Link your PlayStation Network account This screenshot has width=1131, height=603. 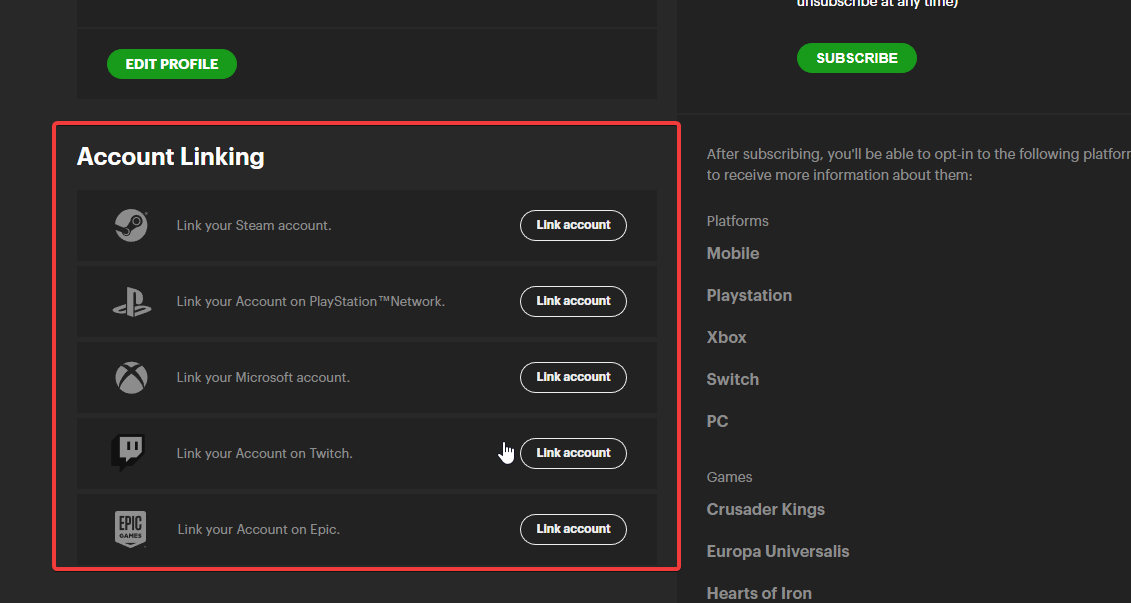pyautogui.click(x=573, y=302)
